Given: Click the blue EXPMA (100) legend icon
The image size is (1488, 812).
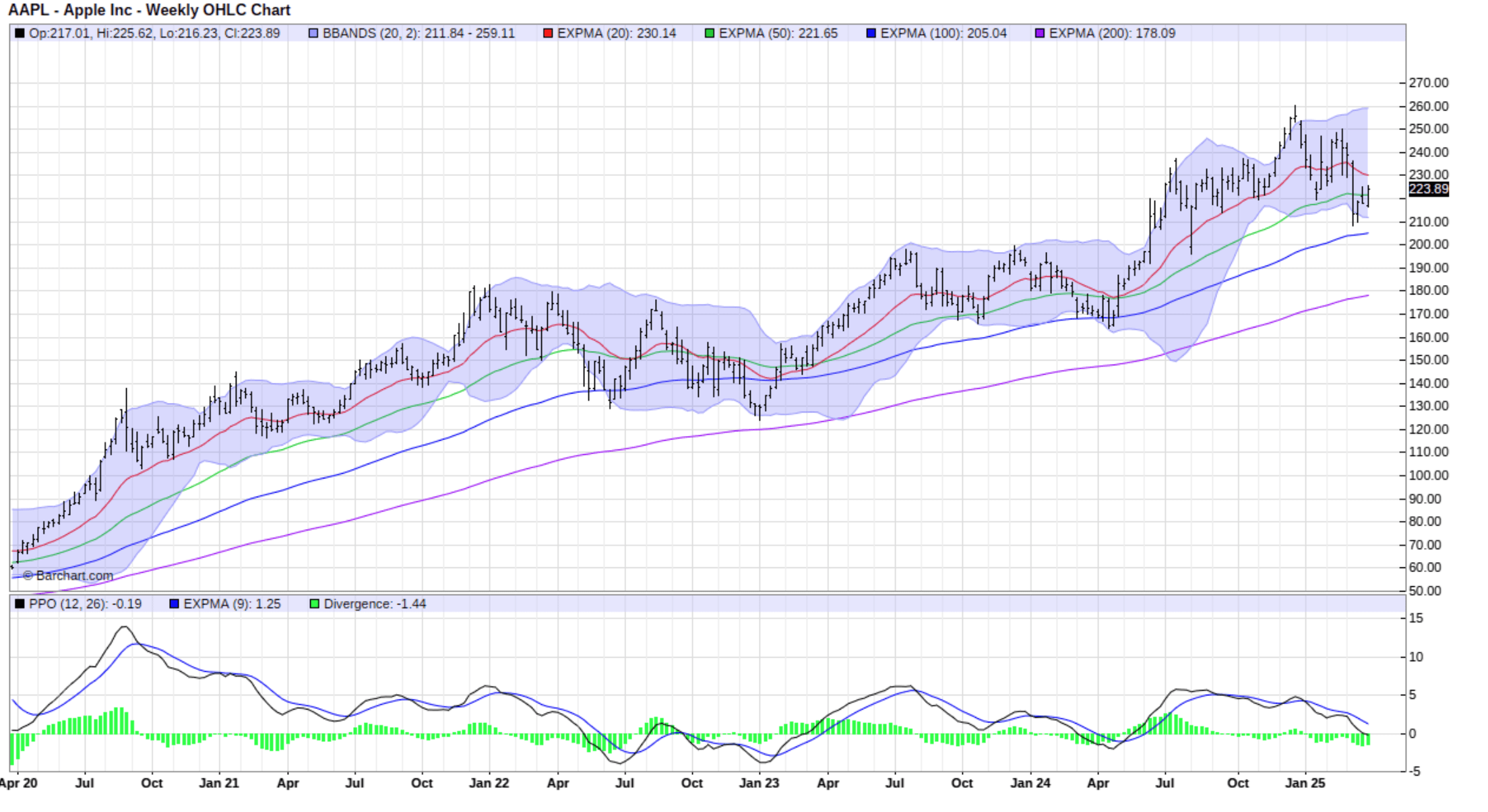Looking at the screenshot, I should [x=871, y=32].
